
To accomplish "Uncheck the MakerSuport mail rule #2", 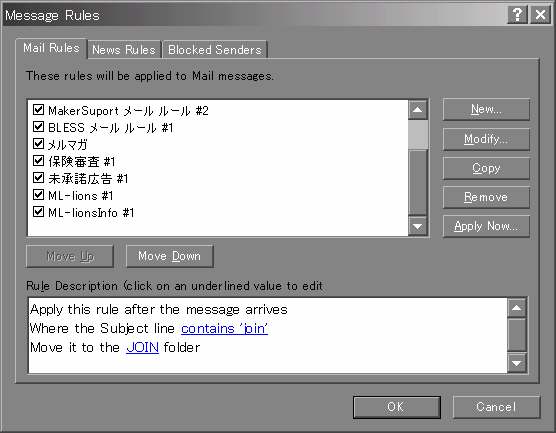I will coord(38,110).
